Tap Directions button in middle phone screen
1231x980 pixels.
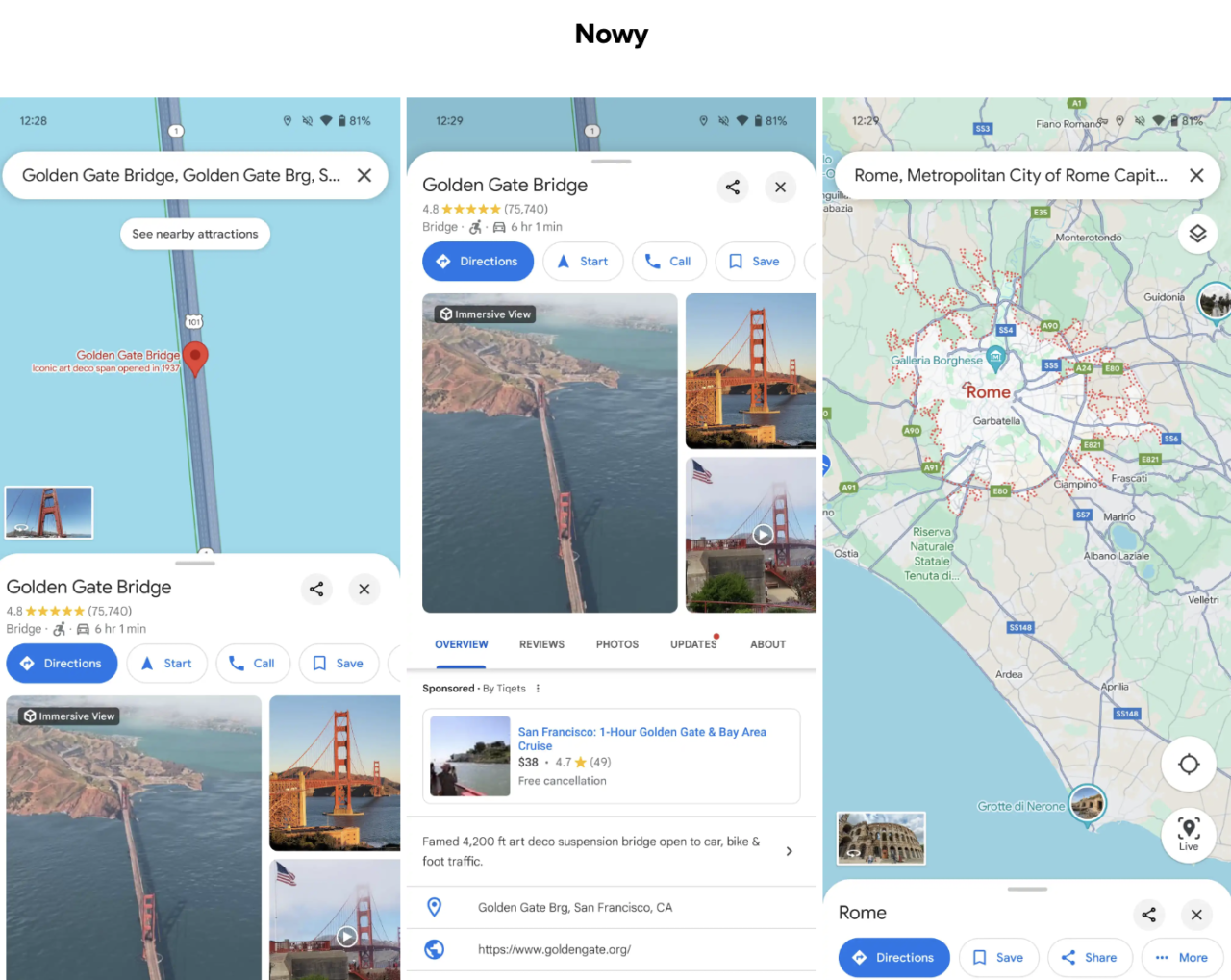(478, 262)
